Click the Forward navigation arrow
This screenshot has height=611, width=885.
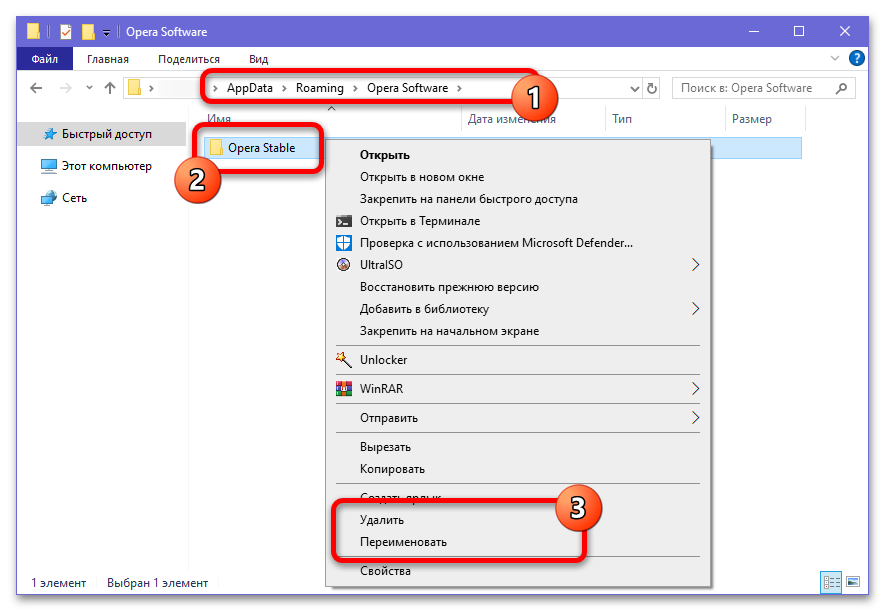tap(65, 88)
